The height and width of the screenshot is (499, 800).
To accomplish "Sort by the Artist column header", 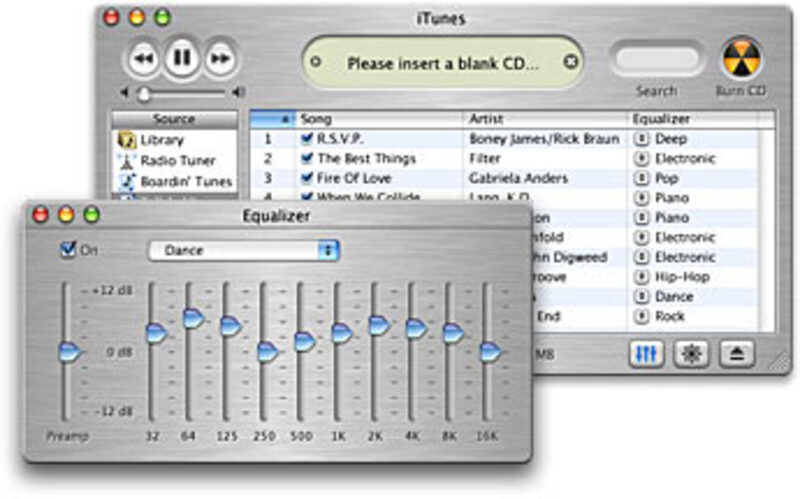I will [545, 119].
